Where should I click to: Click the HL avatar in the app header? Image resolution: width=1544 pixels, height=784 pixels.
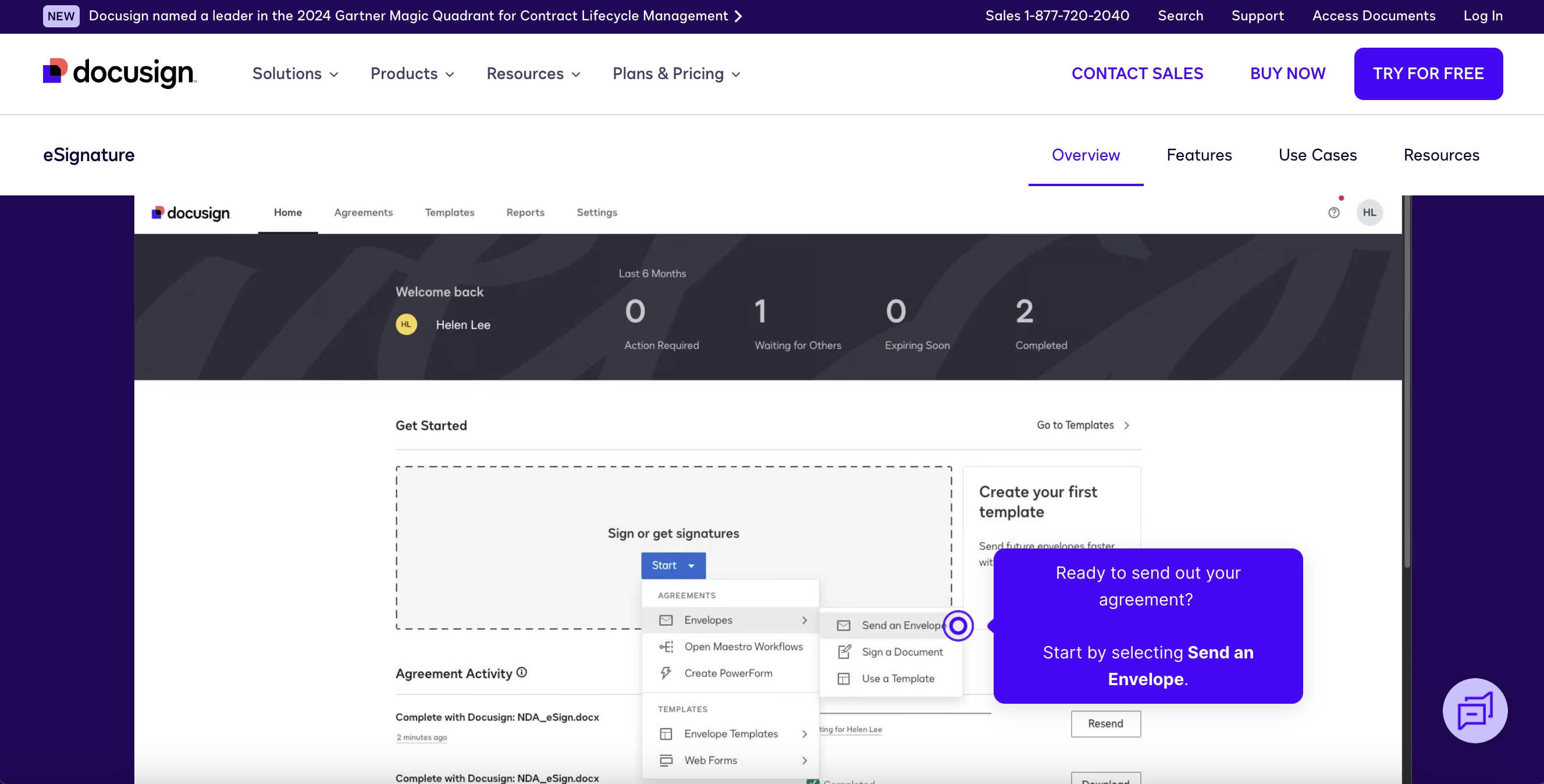pyautogui.click(x=1369, y=212)
